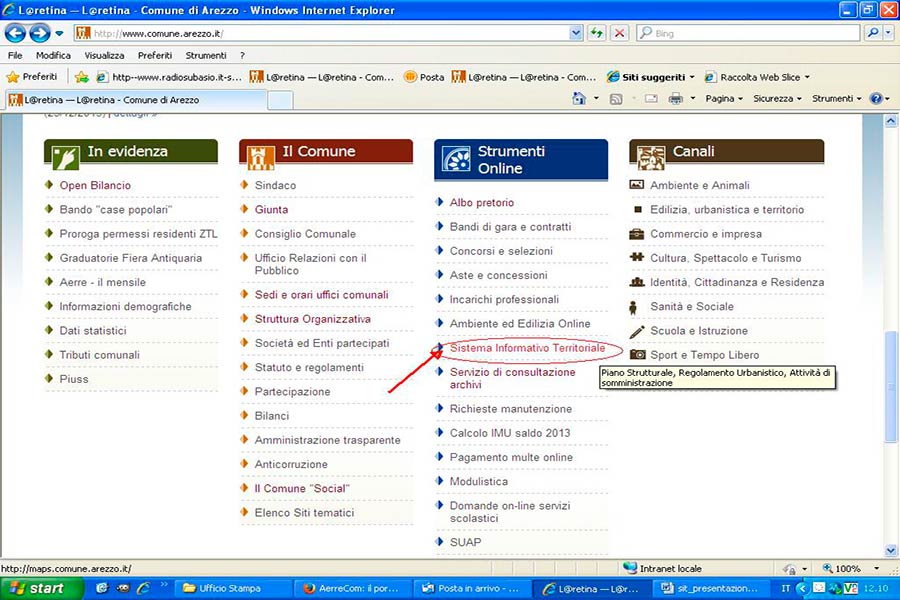Open Ambiente e Animali channel link
Screen dimensions: 900x600
click(700, 185)
